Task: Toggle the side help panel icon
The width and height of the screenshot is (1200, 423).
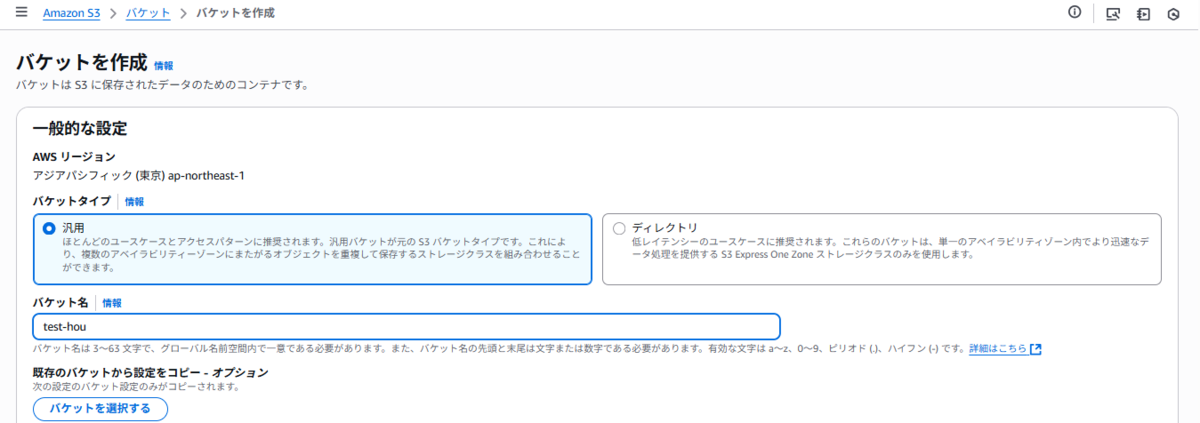Action: 1143,14
